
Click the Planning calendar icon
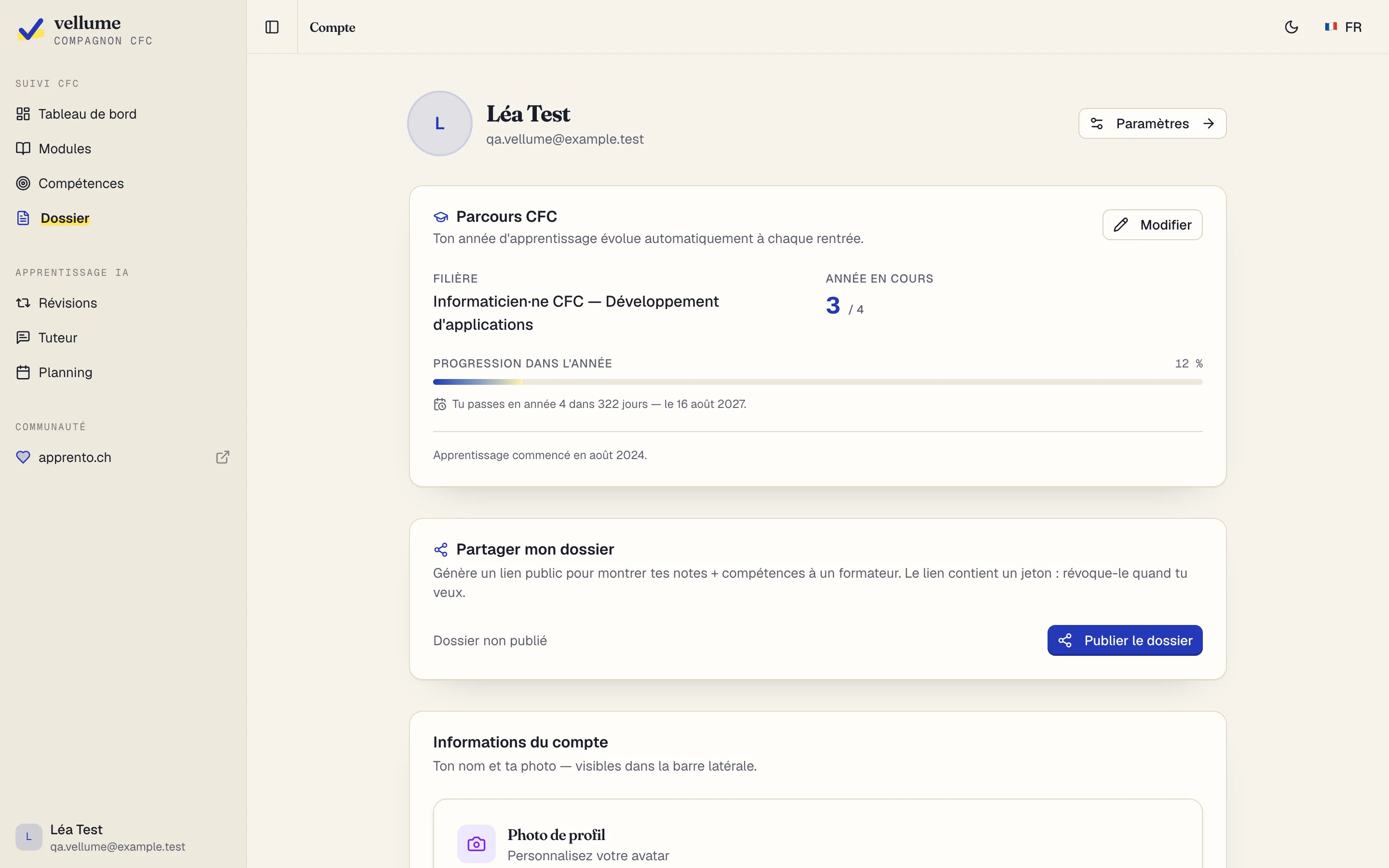(x=23, y=372)
